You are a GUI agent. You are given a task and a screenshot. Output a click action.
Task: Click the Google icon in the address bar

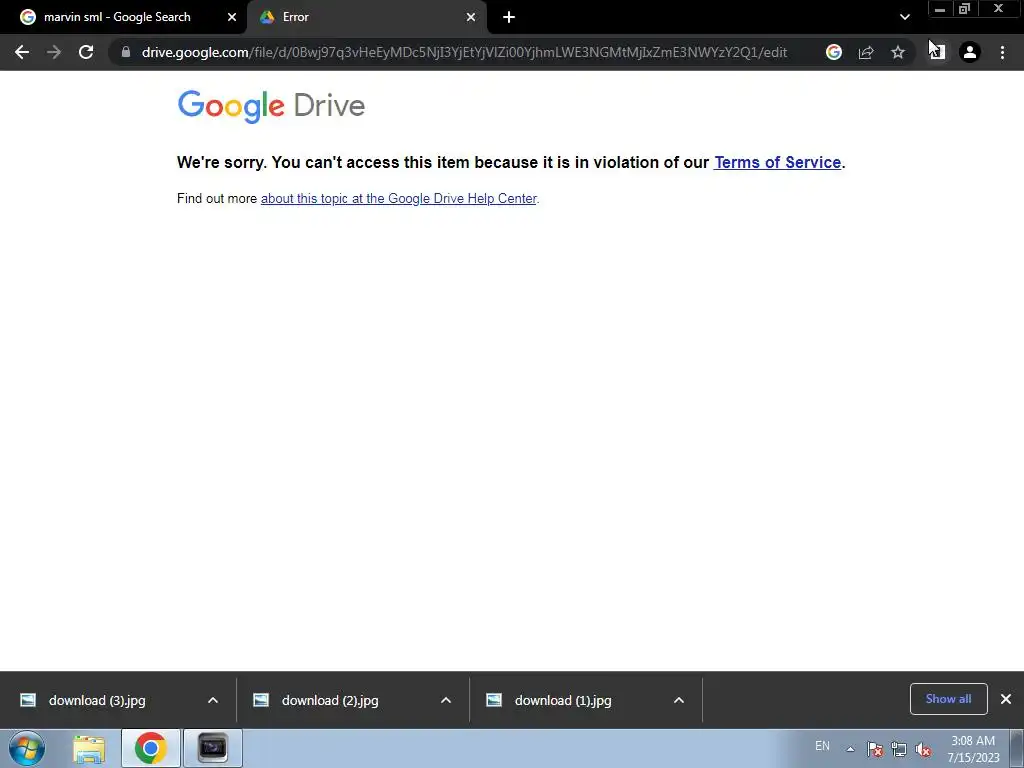[833, 52]
